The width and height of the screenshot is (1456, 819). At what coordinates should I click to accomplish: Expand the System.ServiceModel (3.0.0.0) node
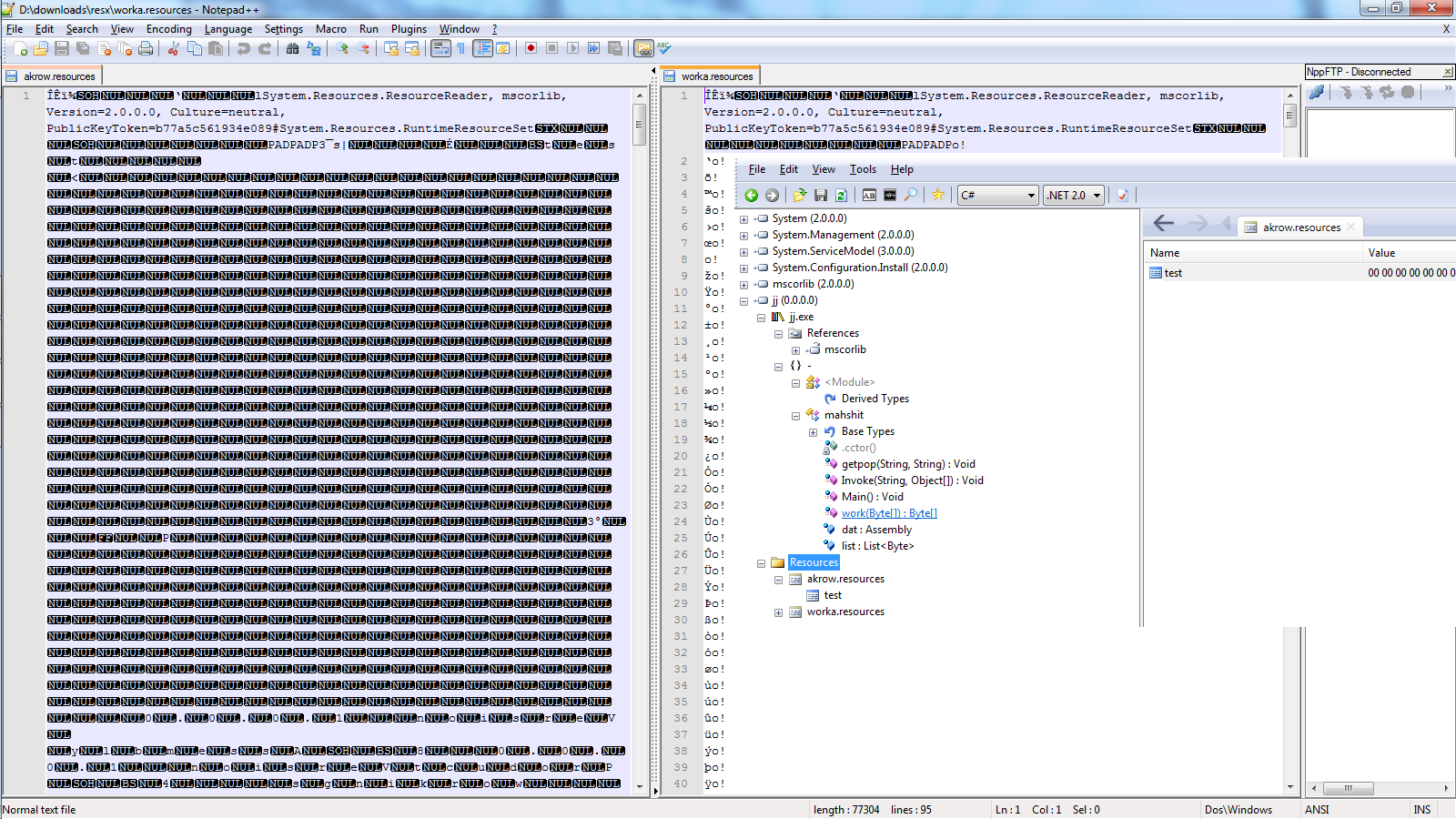pyautogui.click(x=743, y=252)
